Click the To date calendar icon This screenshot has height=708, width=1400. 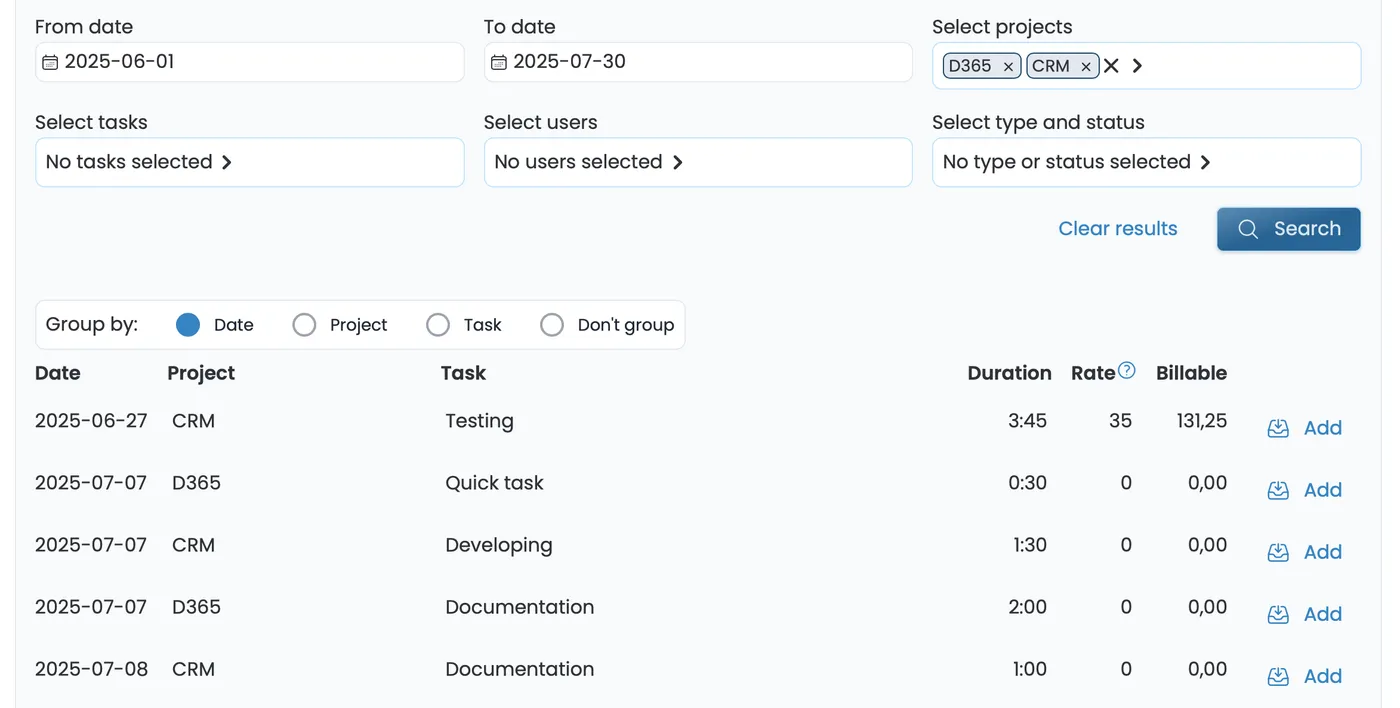click(499, 62)
